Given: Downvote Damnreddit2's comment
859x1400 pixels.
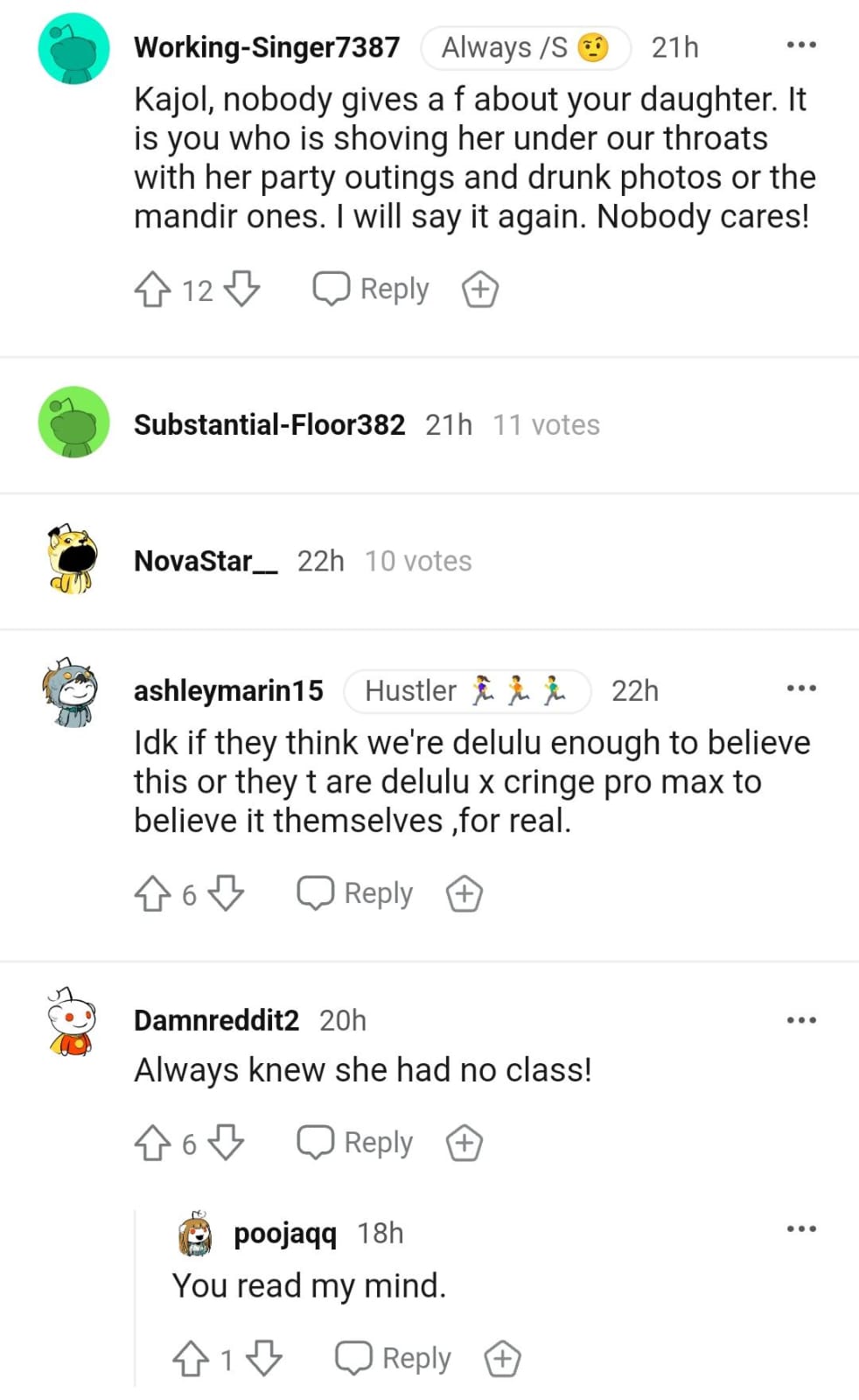Looking at the screenshot, I should tap(226, 1143).
